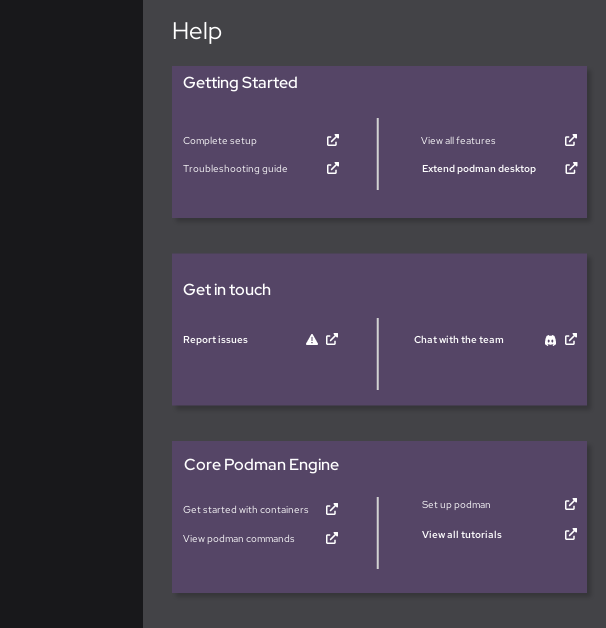606x628 pixels.
Task: Click the View all features link
Action: coord(458,141)
